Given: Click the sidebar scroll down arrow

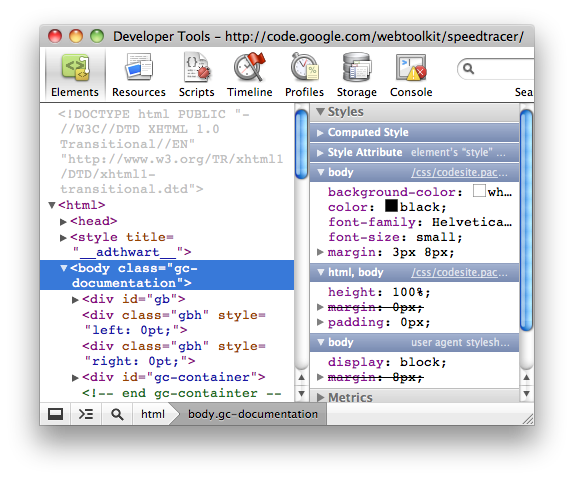Looking at the screenshot, I should click(527, 394).
